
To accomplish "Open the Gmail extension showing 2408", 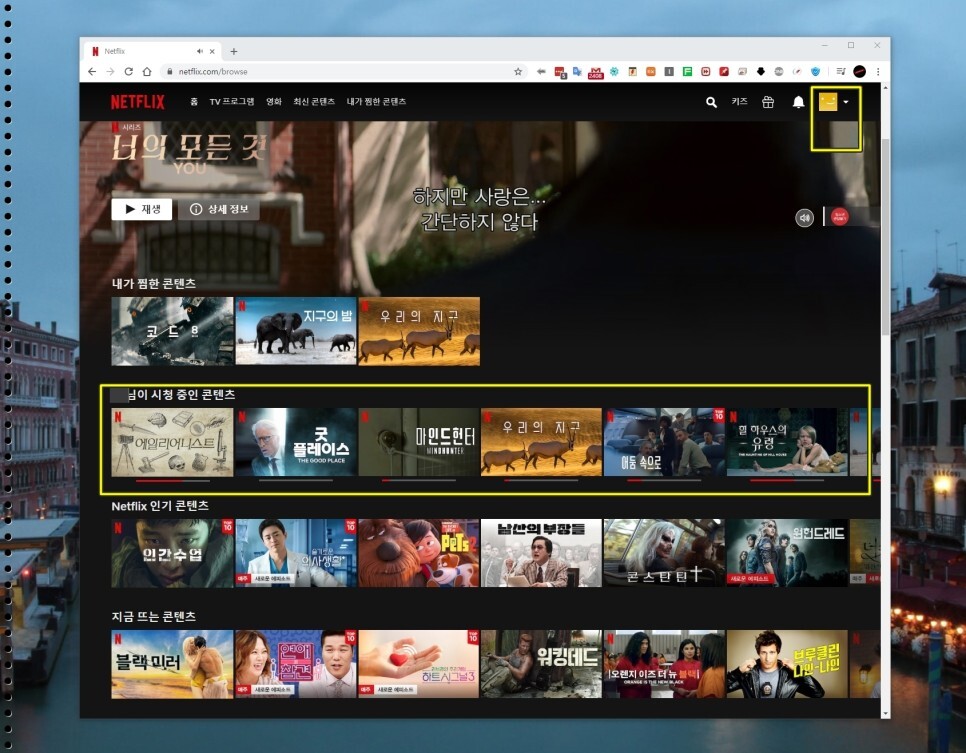I will point(595,72).
